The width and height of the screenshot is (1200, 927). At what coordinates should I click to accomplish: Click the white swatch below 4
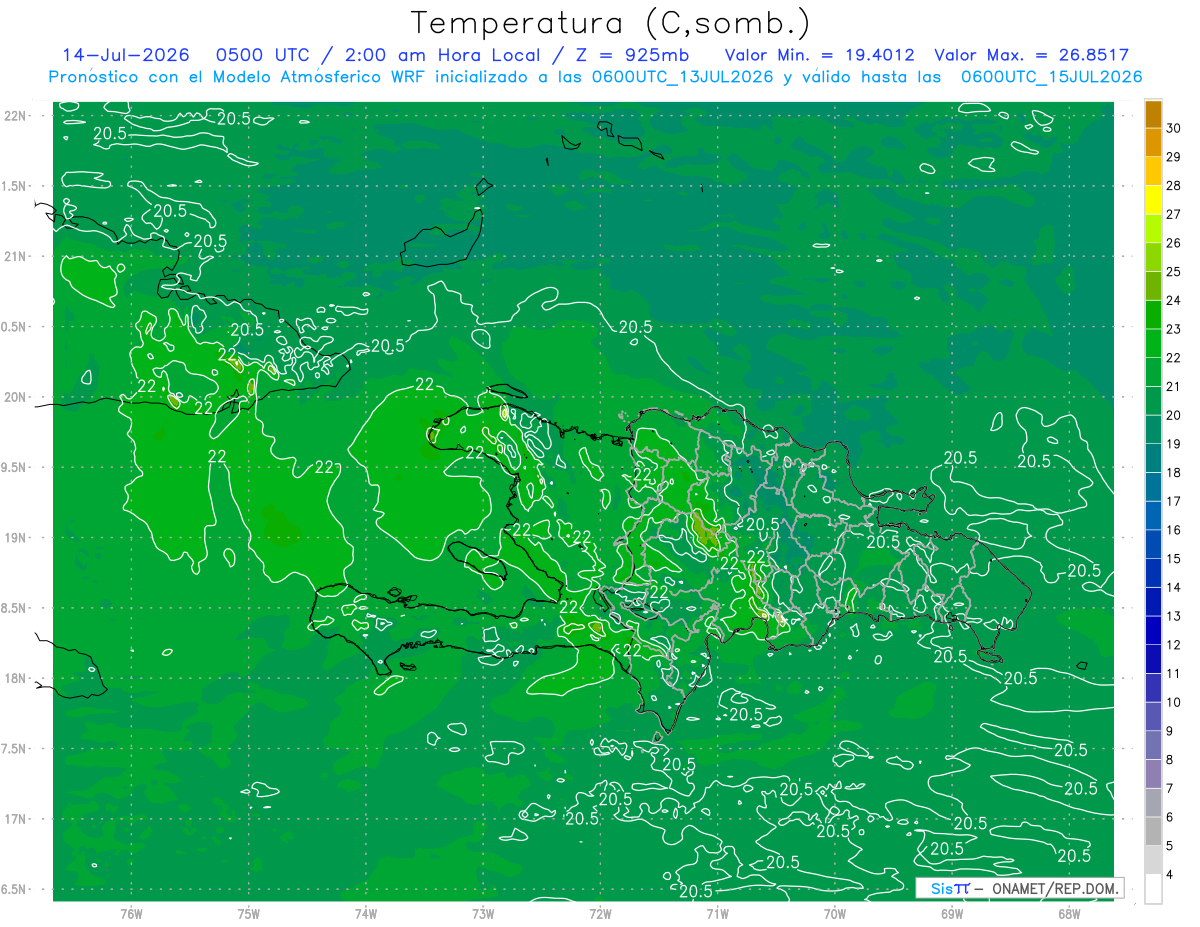coord(1153,888)
